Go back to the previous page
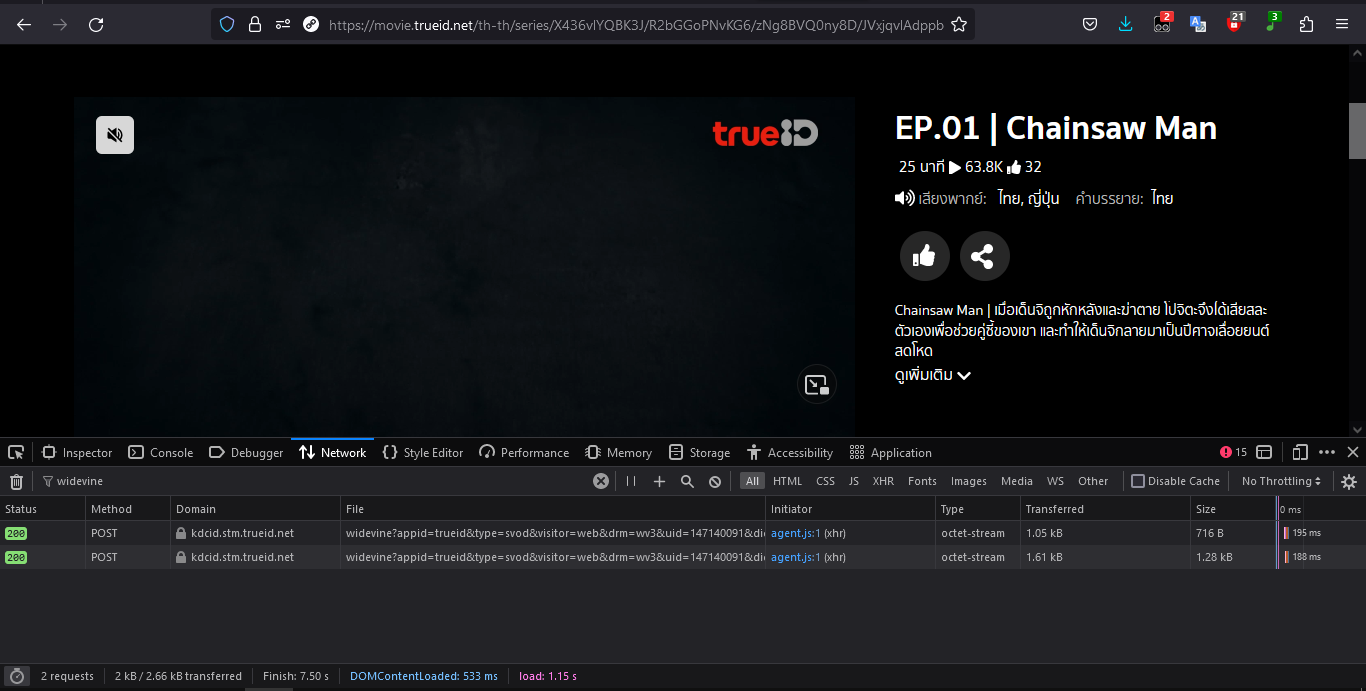This screenshot has height=691, width=1366. click(x=24, y=24)
